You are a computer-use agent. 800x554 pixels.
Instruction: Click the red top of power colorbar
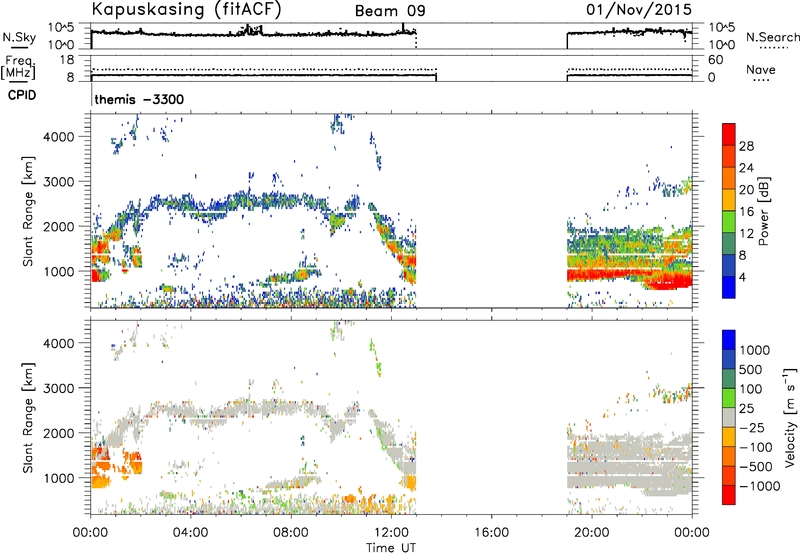729,132
